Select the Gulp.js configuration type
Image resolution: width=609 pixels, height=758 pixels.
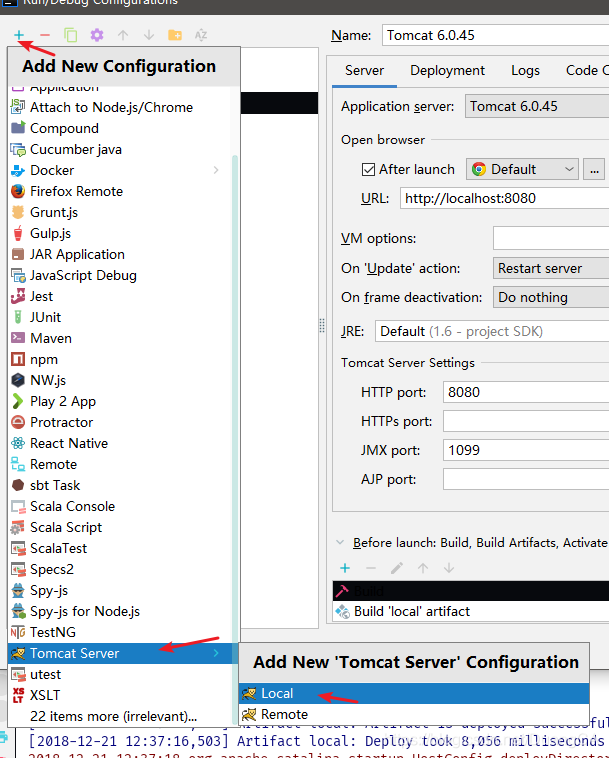(x=120, y=233)
